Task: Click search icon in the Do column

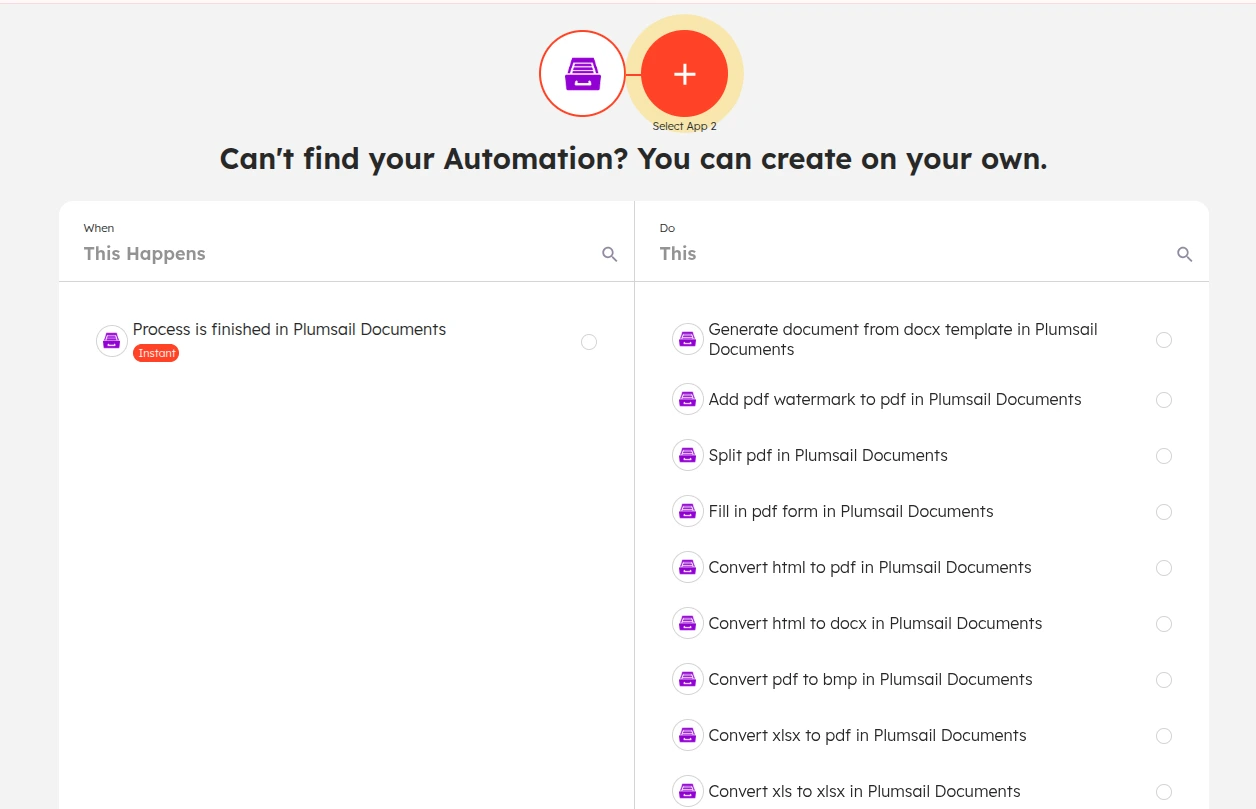Action: 1185,254
